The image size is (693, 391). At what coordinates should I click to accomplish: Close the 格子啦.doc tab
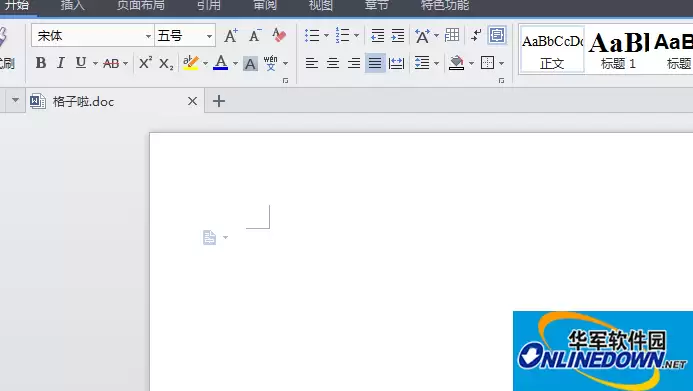pyautogui.click(x=192, y=101)
